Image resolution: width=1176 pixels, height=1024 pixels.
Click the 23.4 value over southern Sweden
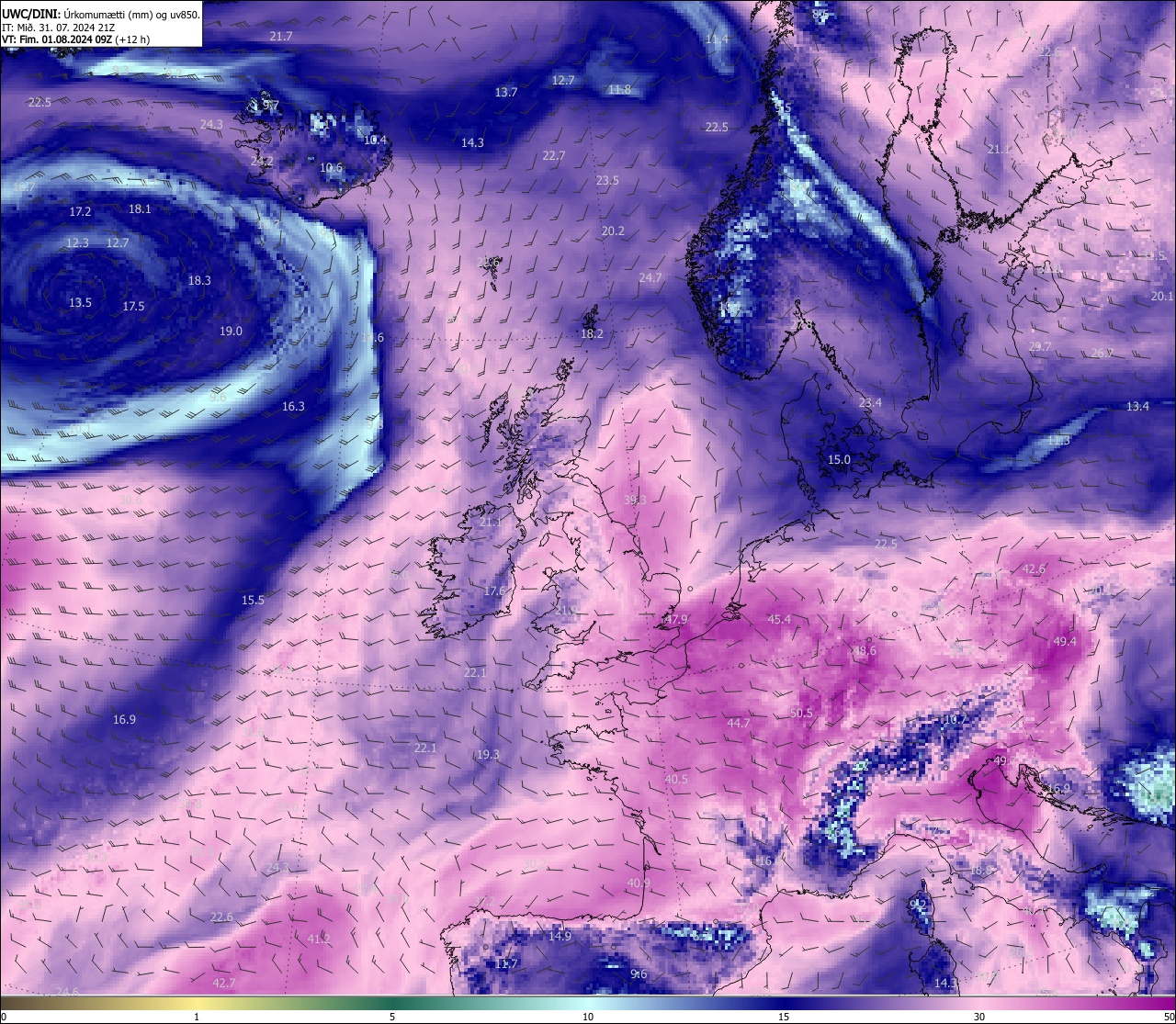point(870,402)
